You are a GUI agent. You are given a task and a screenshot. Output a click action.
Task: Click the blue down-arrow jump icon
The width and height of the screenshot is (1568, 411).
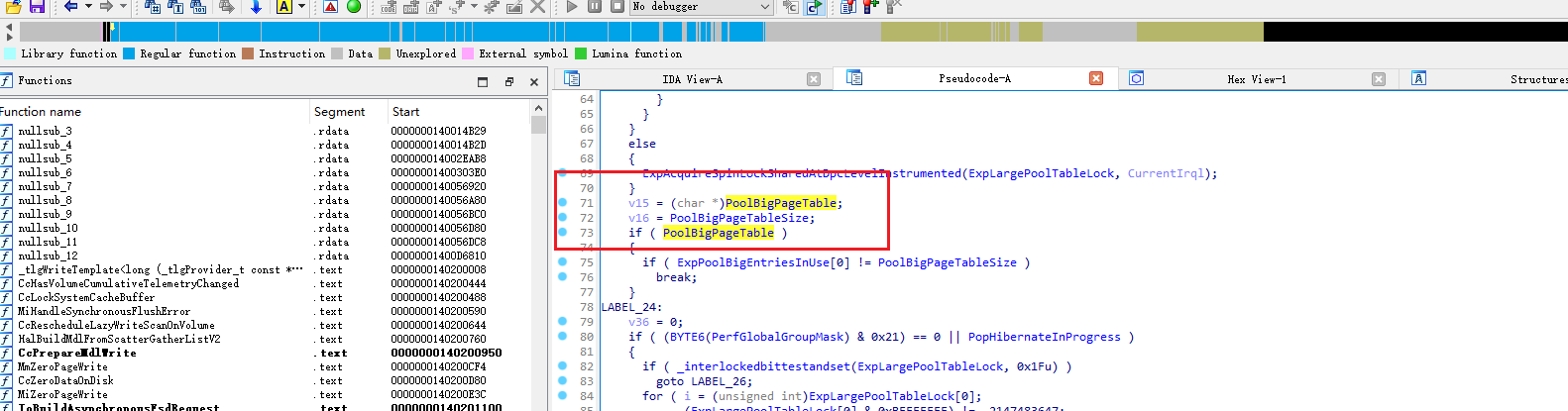pos(256,7)
